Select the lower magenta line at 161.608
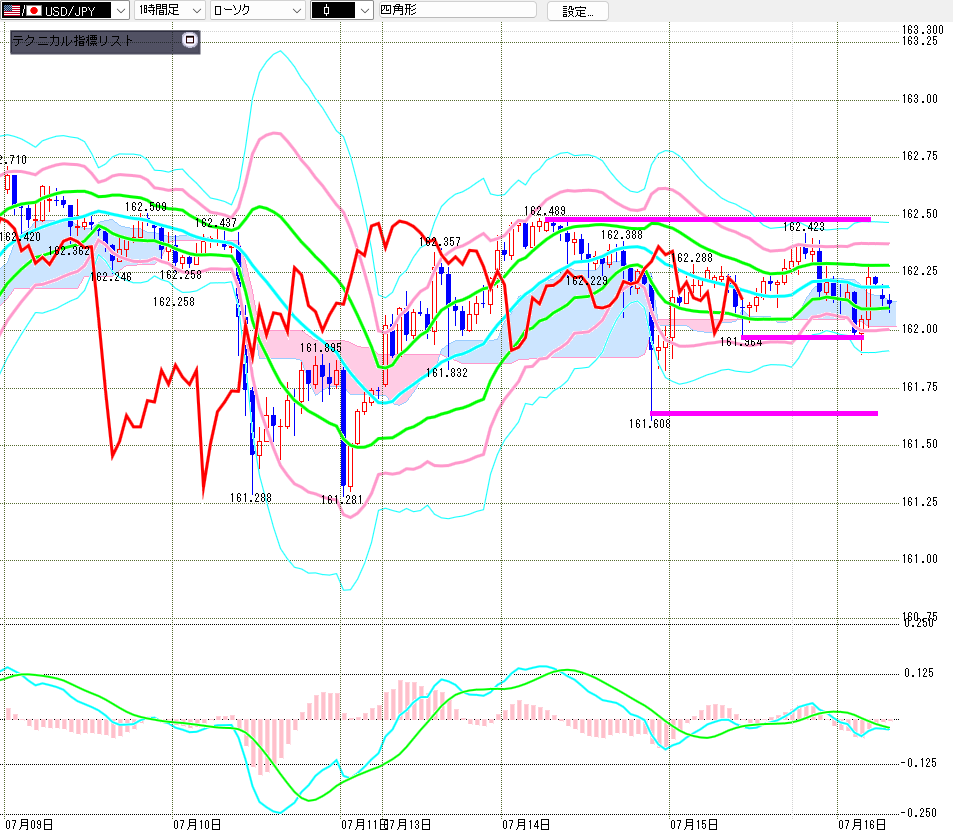The height and width of the screenshot is (836, 953). click(764, 413)
